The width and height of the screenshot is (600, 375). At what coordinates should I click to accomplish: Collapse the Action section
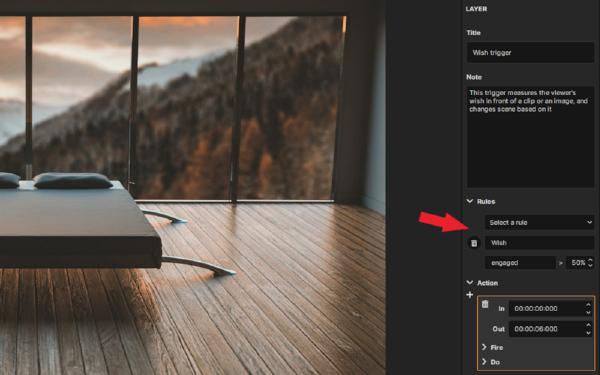(470, 283)
